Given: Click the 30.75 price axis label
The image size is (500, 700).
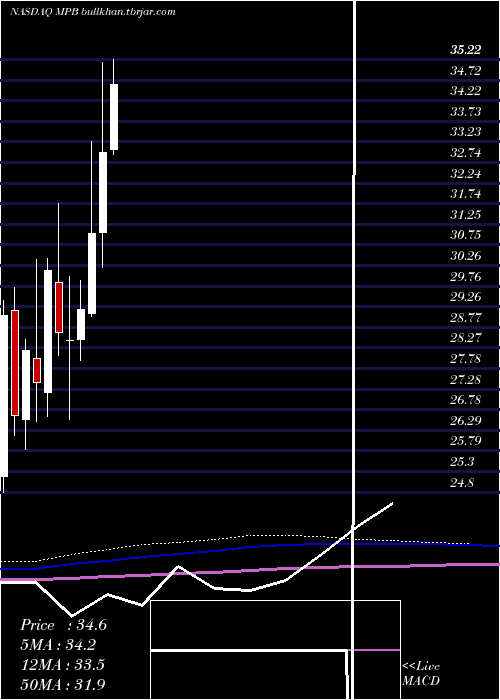Looking at the screenshot, I should coord(465,235).
